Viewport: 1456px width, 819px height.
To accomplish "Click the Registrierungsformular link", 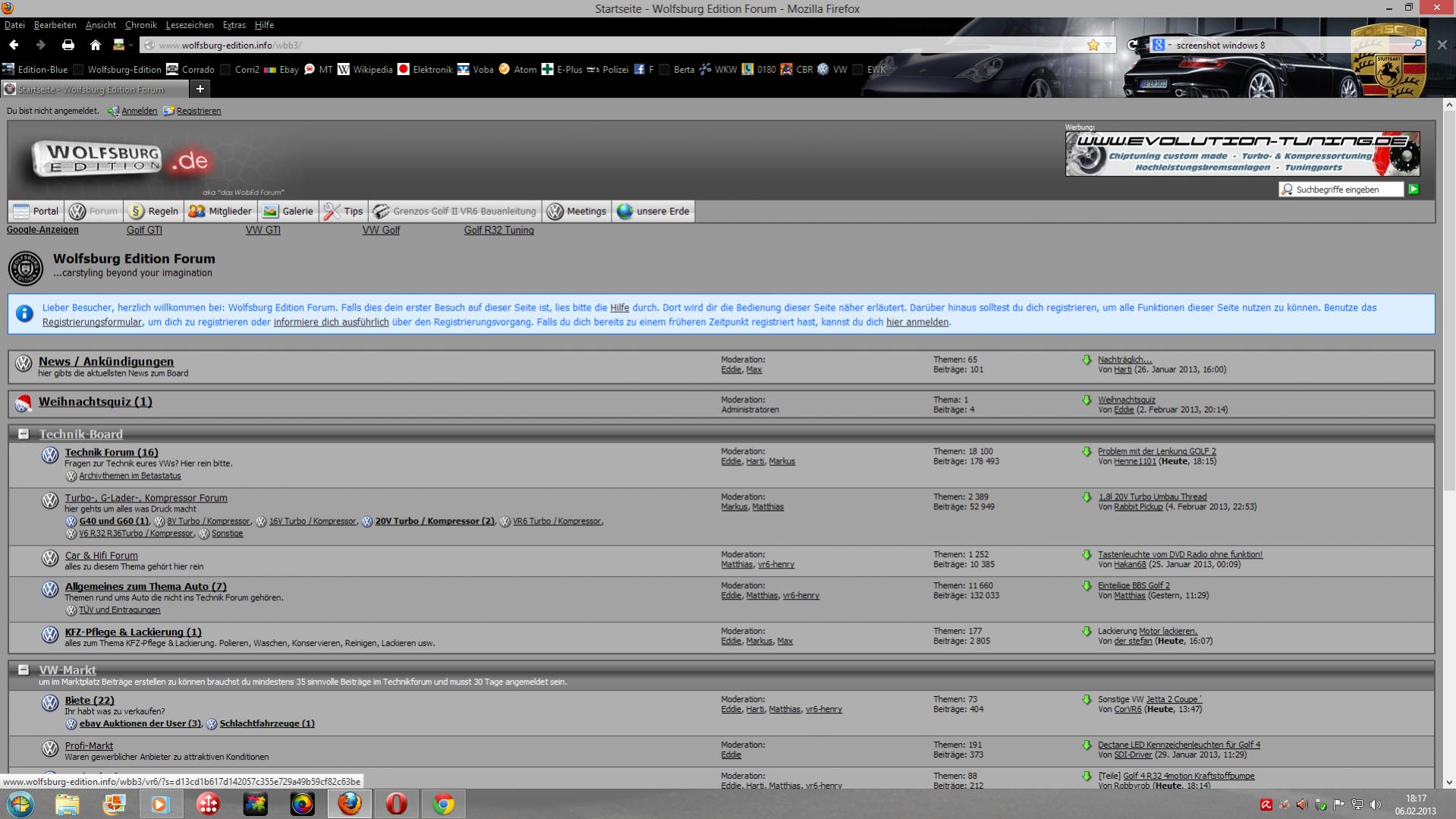I will point(92,322).
